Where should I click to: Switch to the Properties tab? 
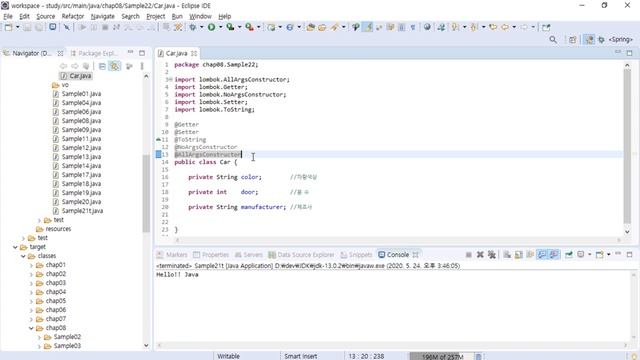tap(211, 255)
